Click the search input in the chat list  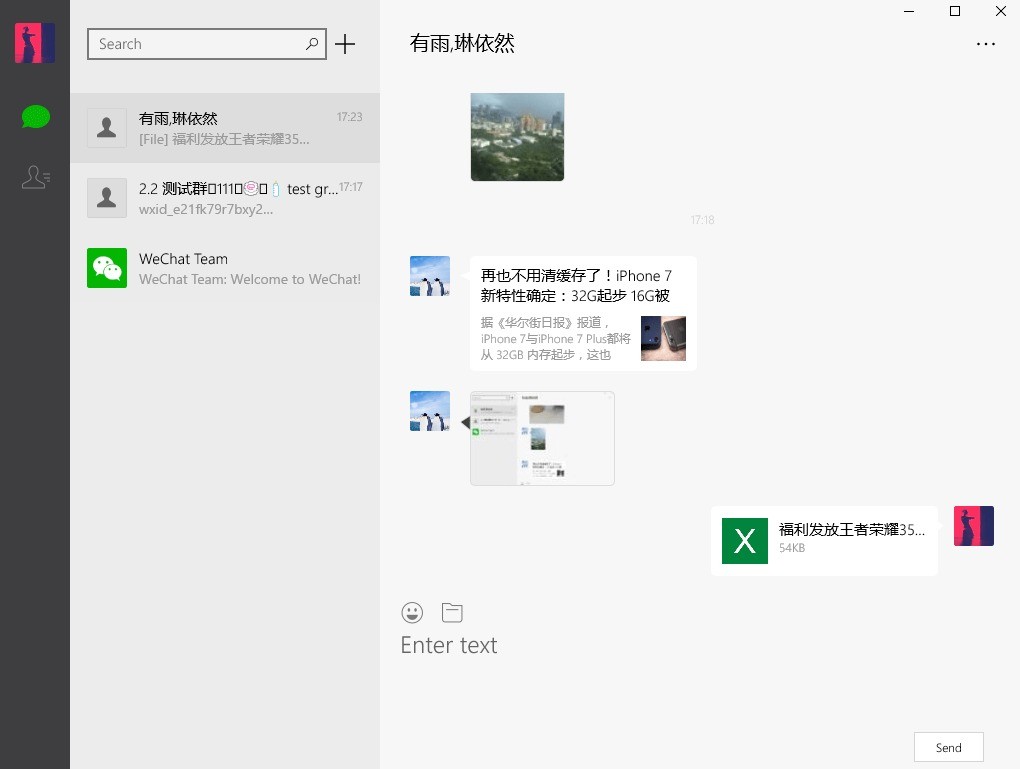click(x=195, y=44)
